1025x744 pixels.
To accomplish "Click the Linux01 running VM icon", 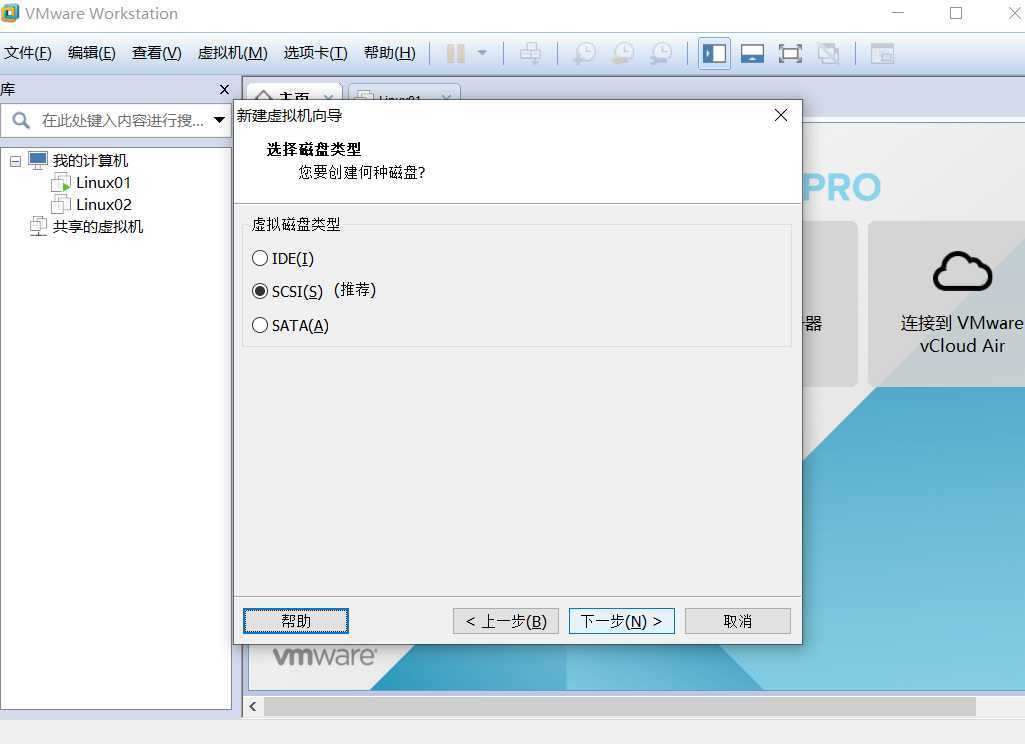I will click(61, 183).
